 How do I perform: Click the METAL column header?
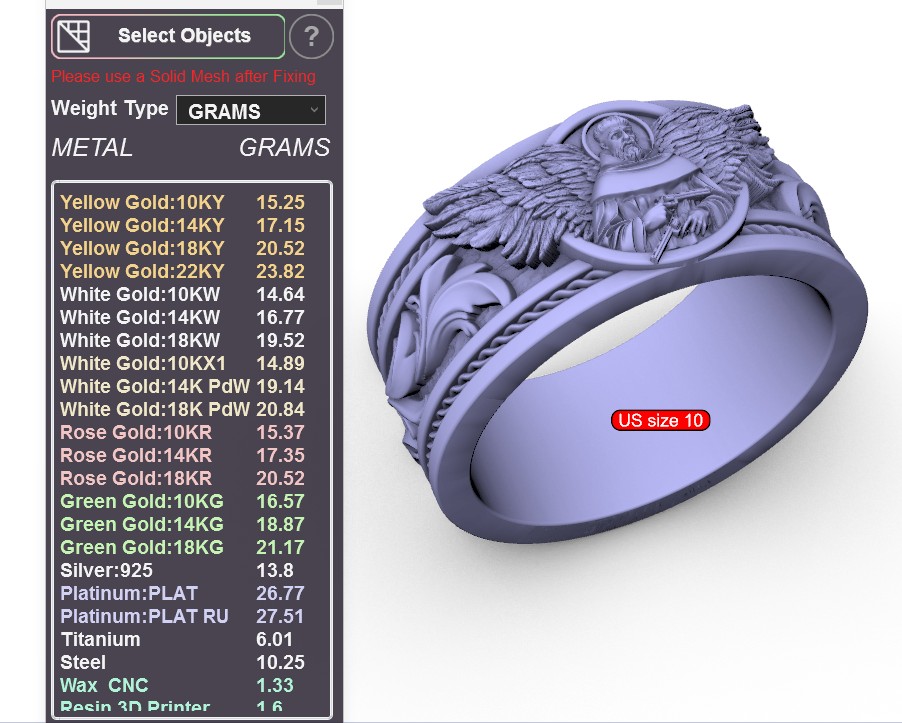[92, 148]
